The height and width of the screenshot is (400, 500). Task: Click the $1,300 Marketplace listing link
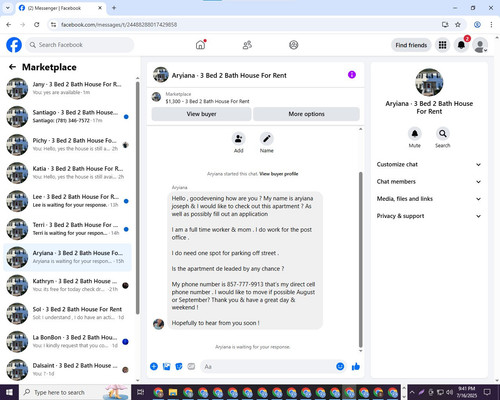click(207, 101)
